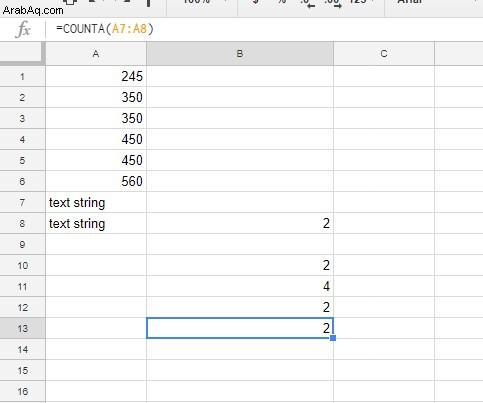Click cell B11 showing 4
The width and height of the screenshot is (483, 403).
click(x=240, y=286)
